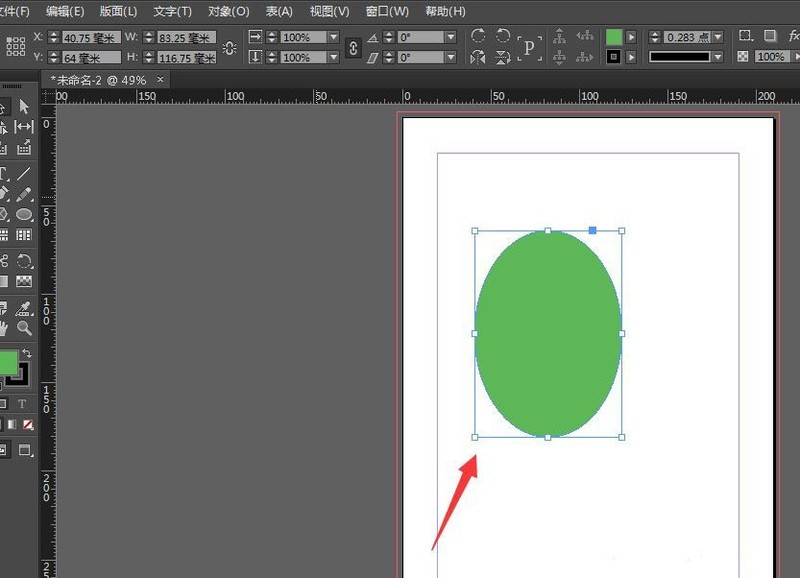Open the 对象(O) menu
The image size is (800, 578).
(228, 11)
